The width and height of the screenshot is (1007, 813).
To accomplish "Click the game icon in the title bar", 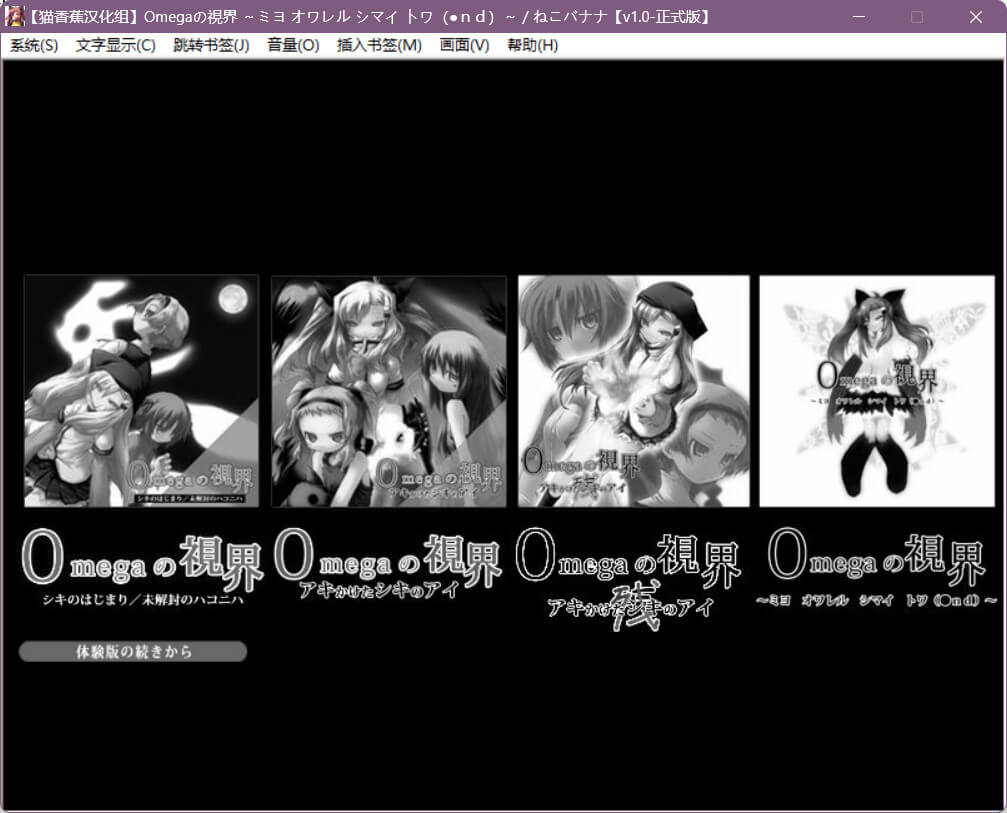I will [15, 16].
